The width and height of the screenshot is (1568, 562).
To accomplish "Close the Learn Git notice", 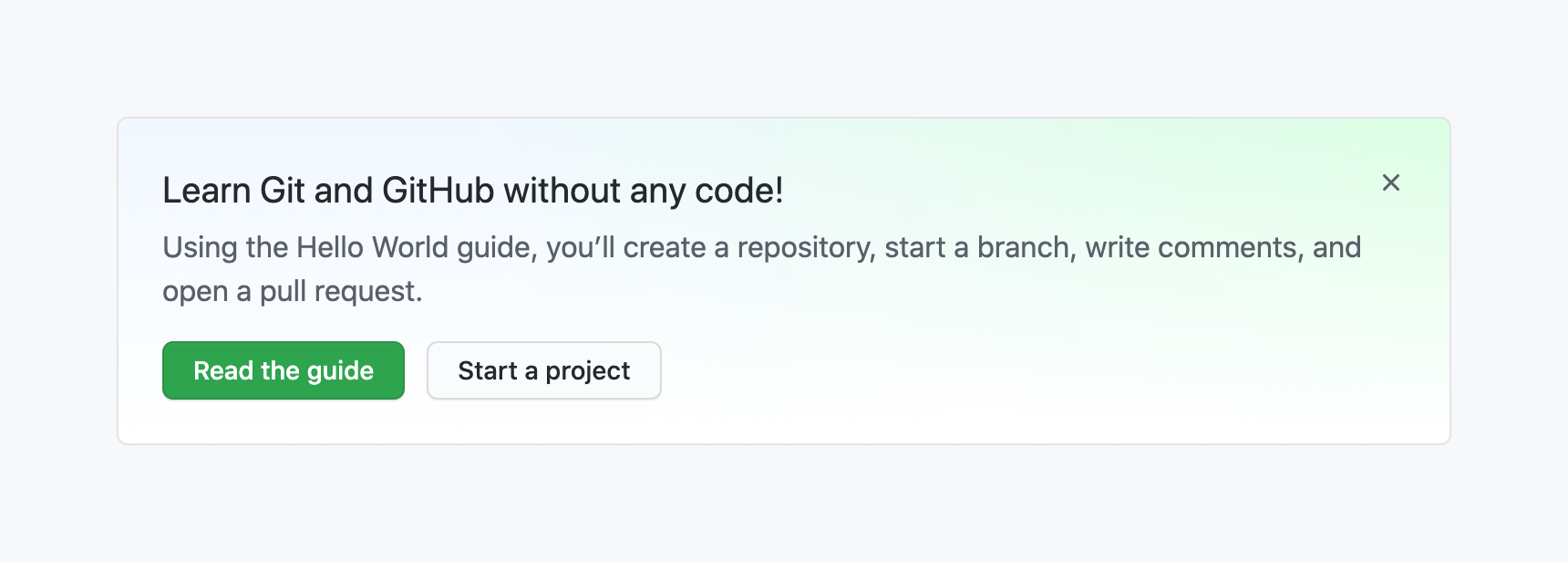I will pyautogui.click(x=1390, y=182).
